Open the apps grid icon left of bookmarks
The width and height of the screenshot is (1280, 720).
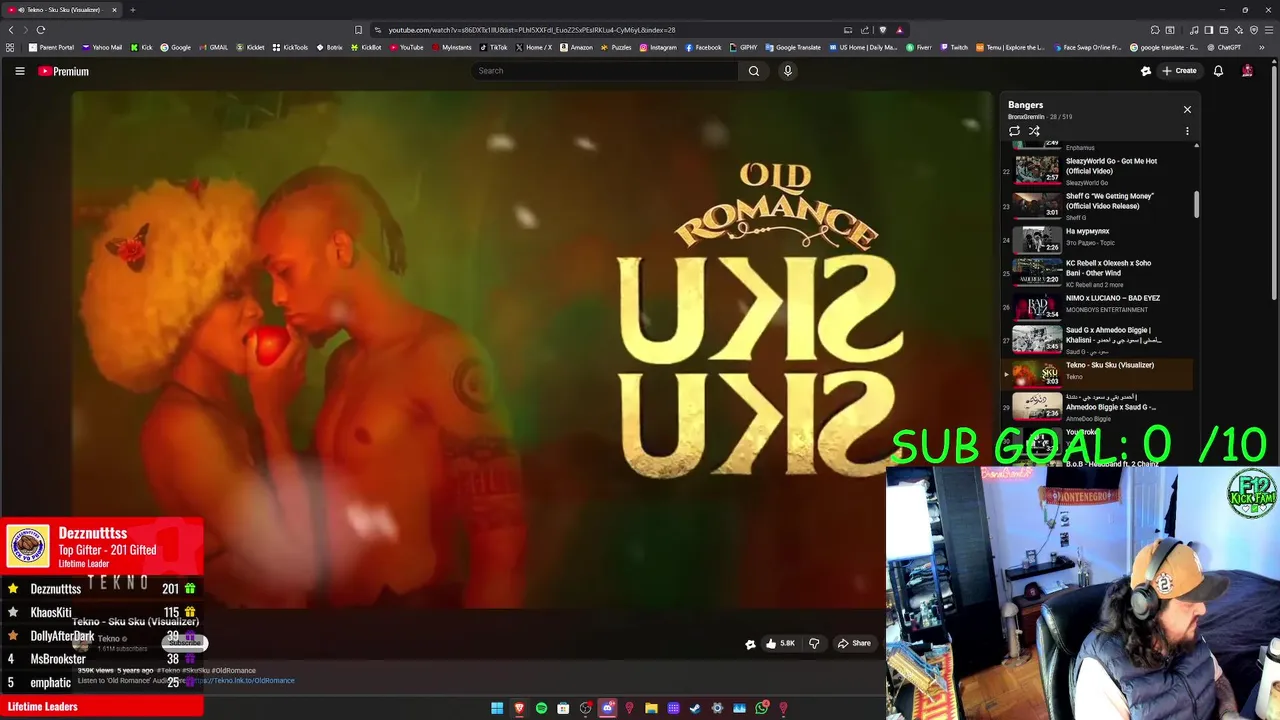(x=10, y=47)
